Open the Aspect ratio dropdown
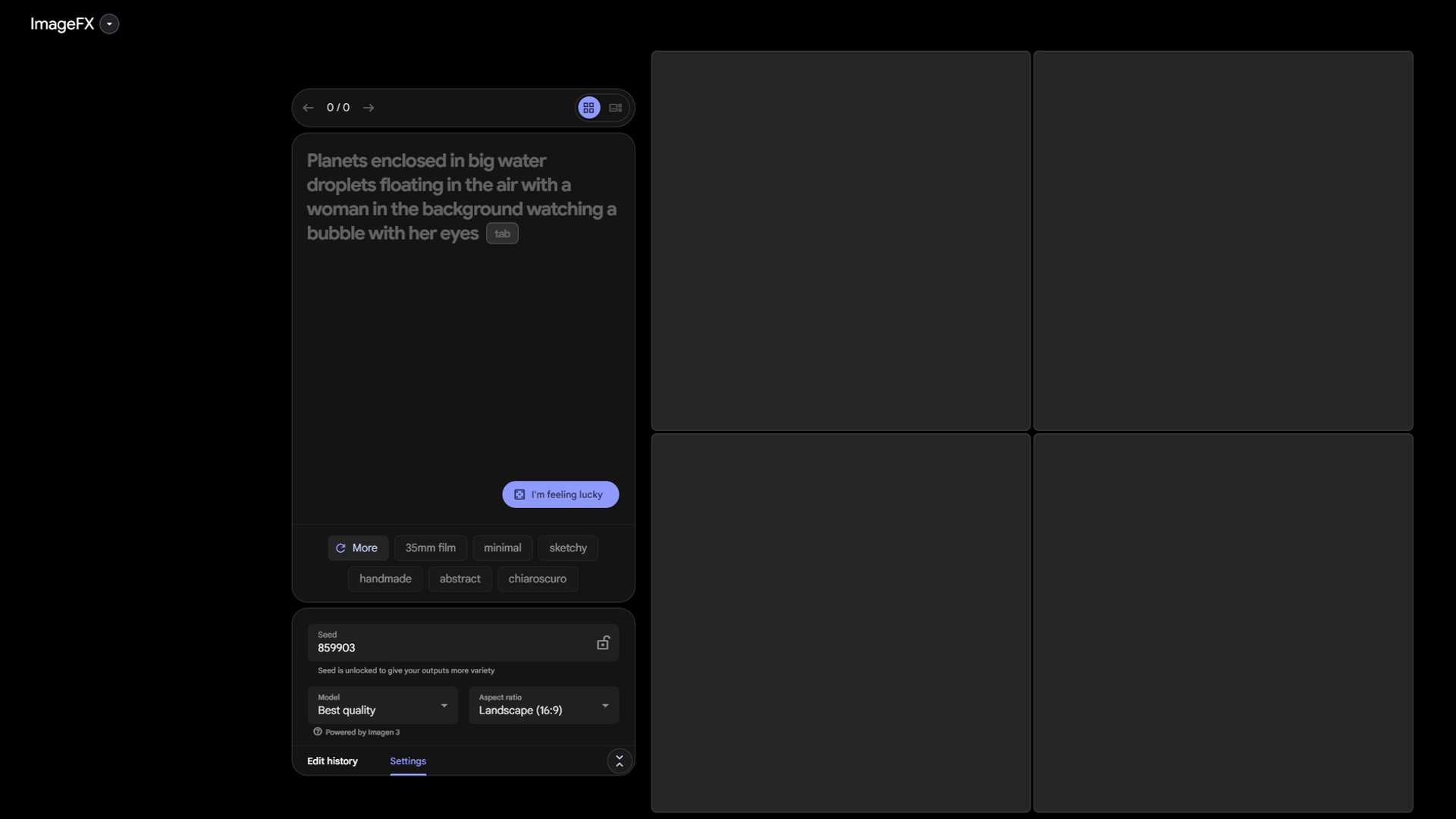Screen dimensions: 1456x819 [543, 705]
